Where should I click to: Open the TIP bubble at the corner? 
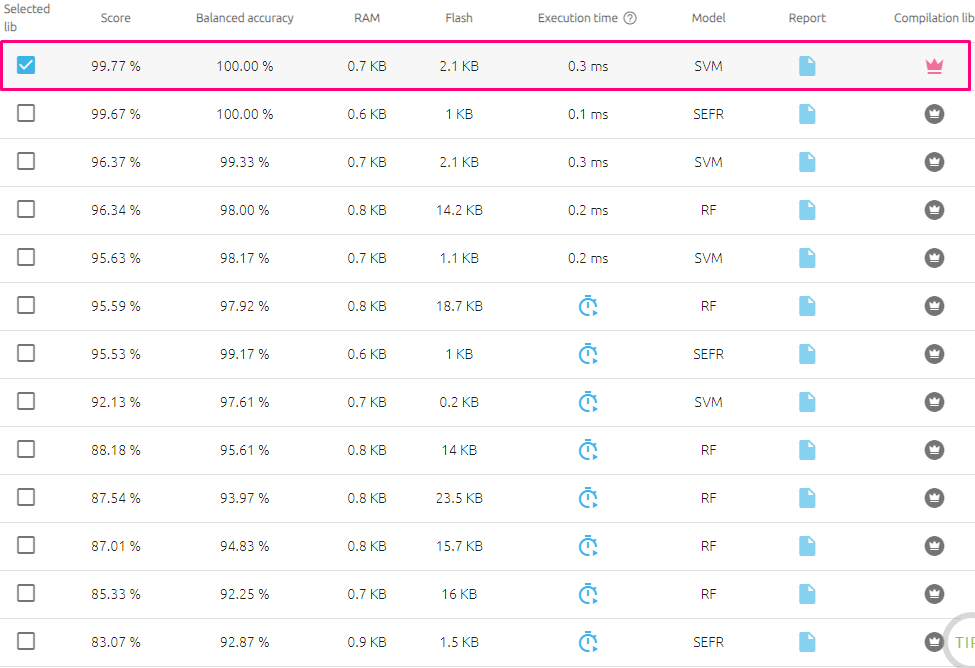point(962,642)
